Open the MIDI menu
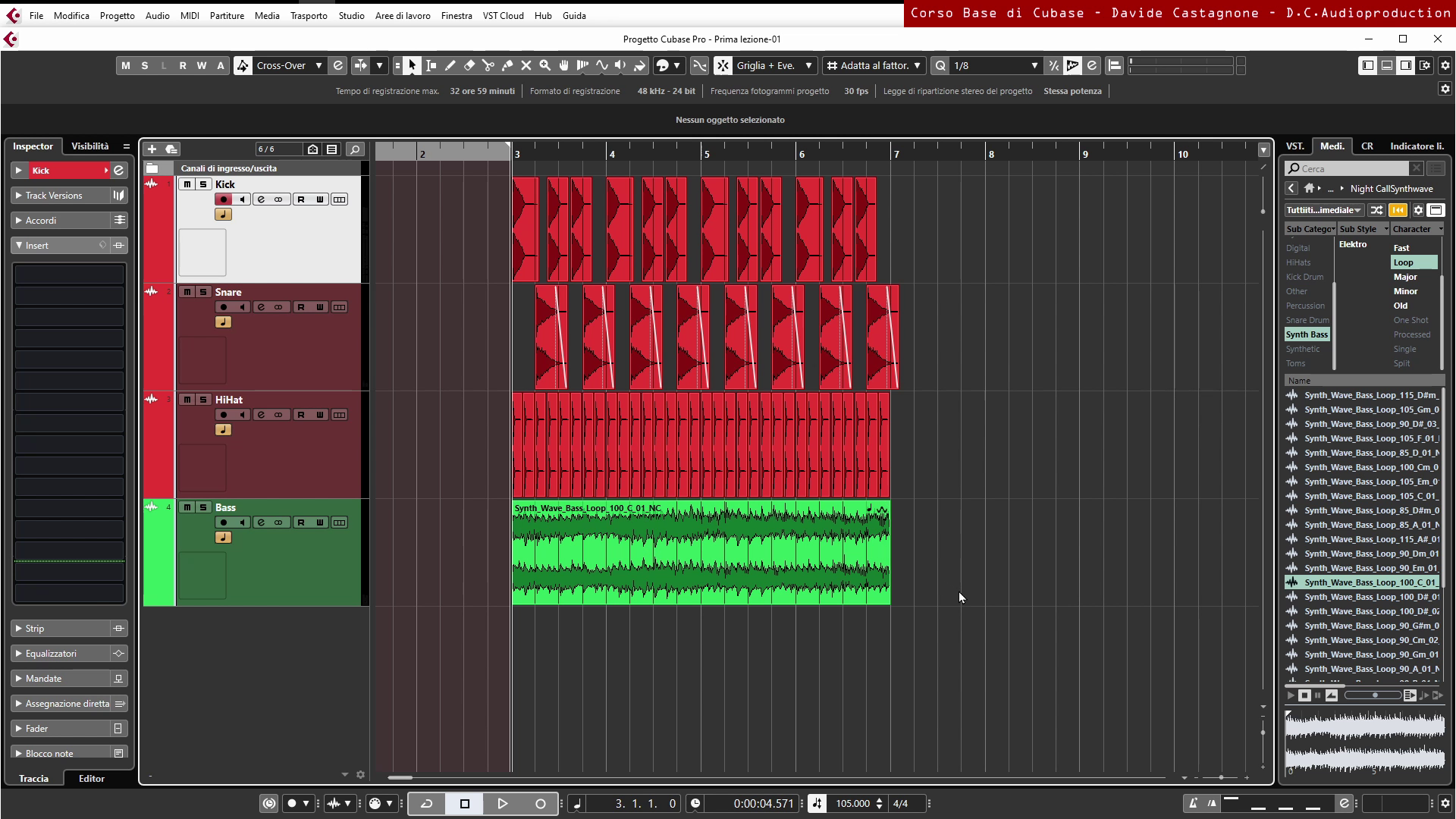Image resolution: width=1456 pixels, height=819 pixels. point(190,15)
